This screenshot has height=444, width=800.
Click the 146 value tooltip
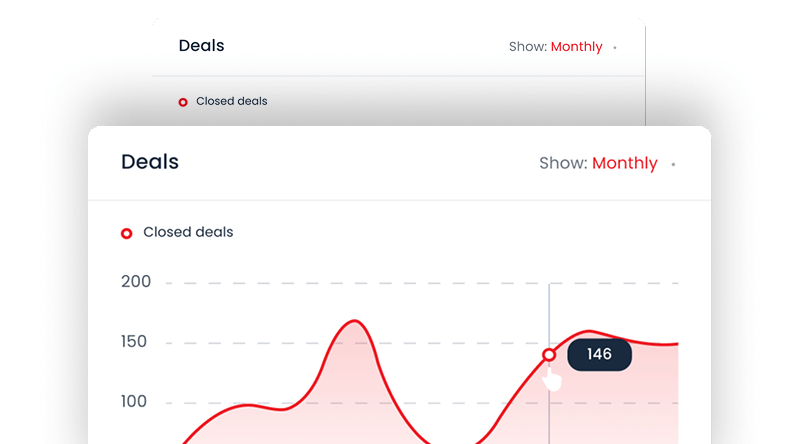[x=599, y=355]
